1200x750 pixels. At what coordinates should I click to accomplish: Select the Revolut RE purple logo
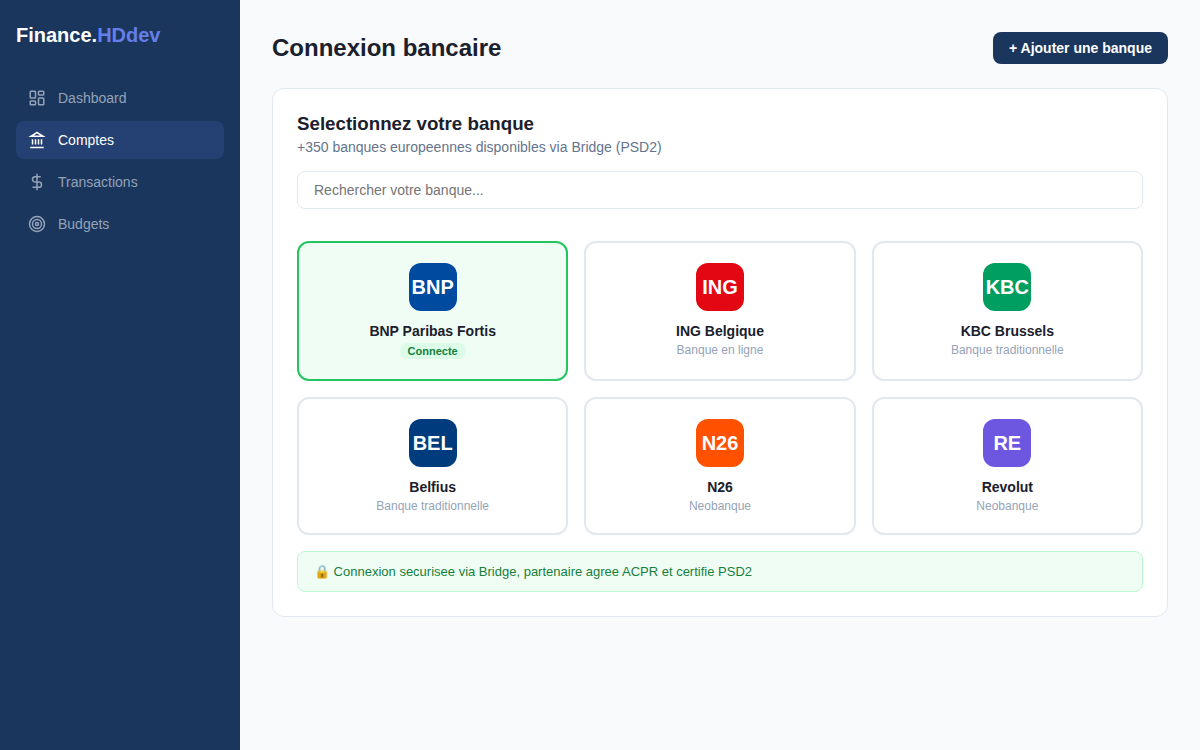tap(1006, 443)
